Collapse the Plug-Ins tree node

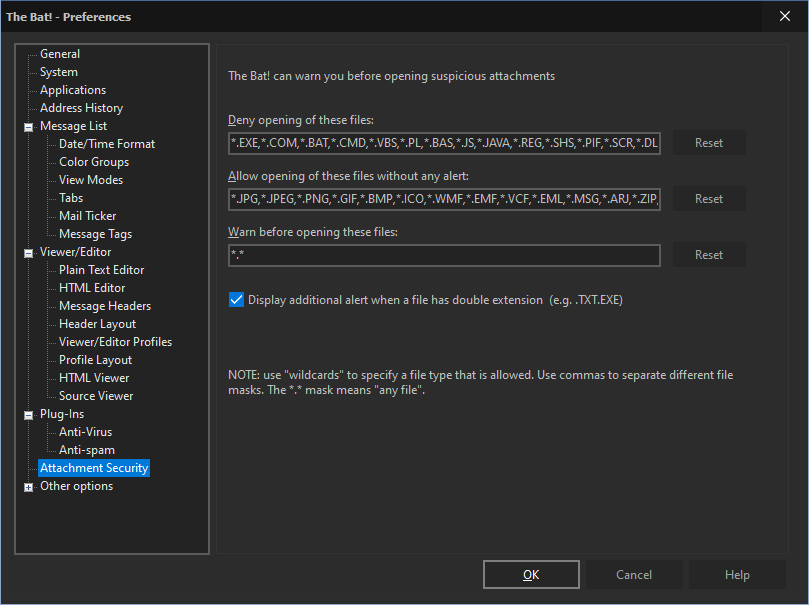click(29, 415)
